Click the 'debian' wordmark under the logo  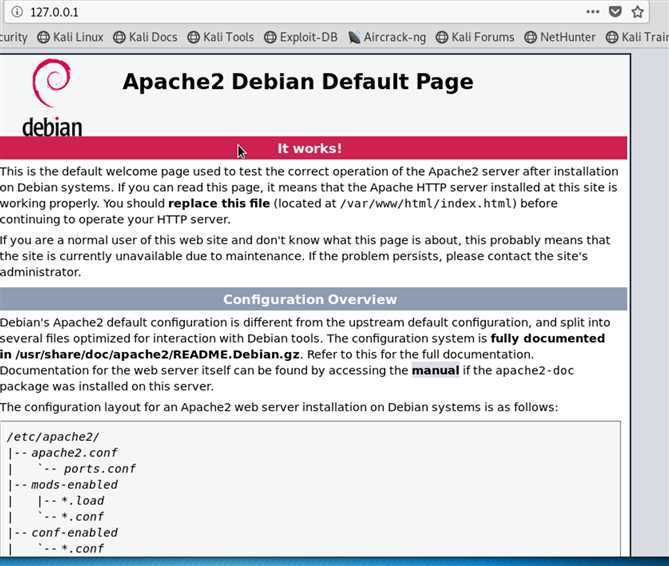tap(52, 127)
